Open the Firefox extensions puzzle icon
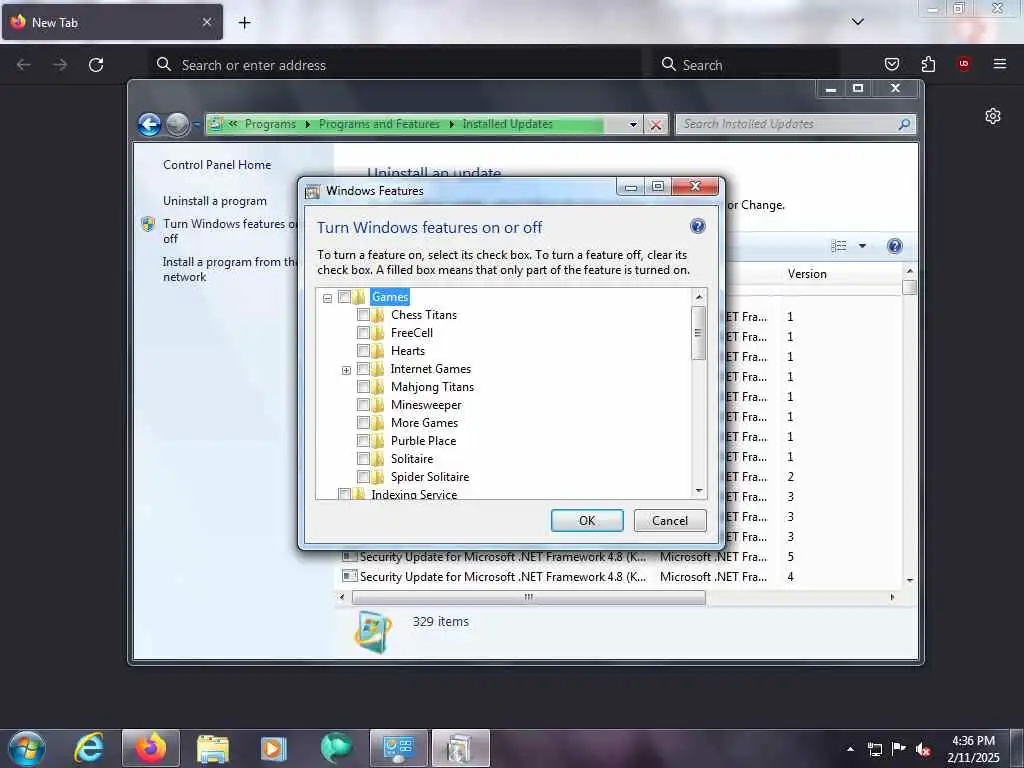This screenshot has height=768, width=1024. click(x=928, y=64)
